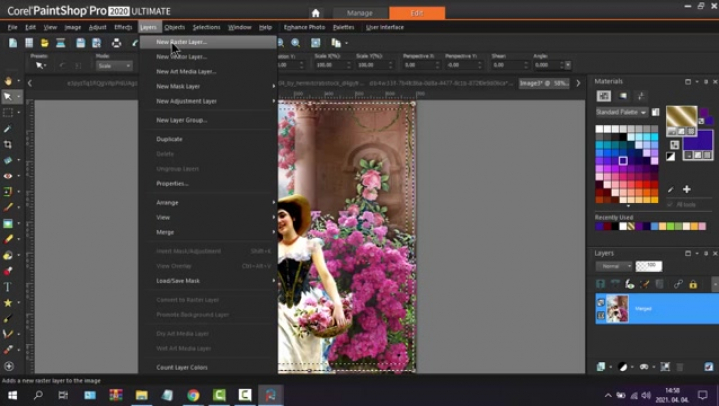The image size is (719, 406).
Task: Click the Lock transparency padlock icon in the Layers panel
Action: (693, 284)
